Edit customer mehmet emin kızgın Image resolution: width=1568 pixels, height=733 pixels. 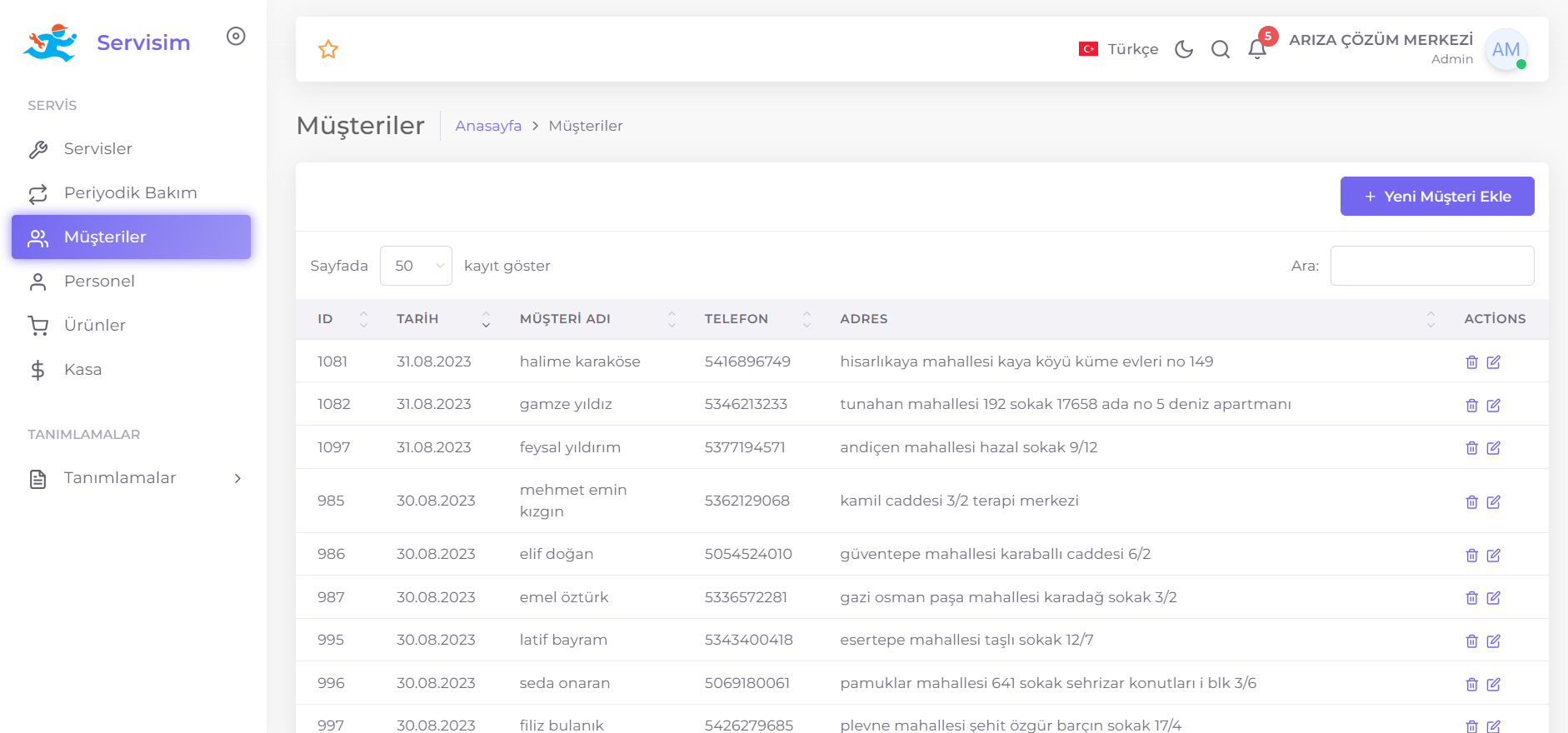click(1494, 502)
